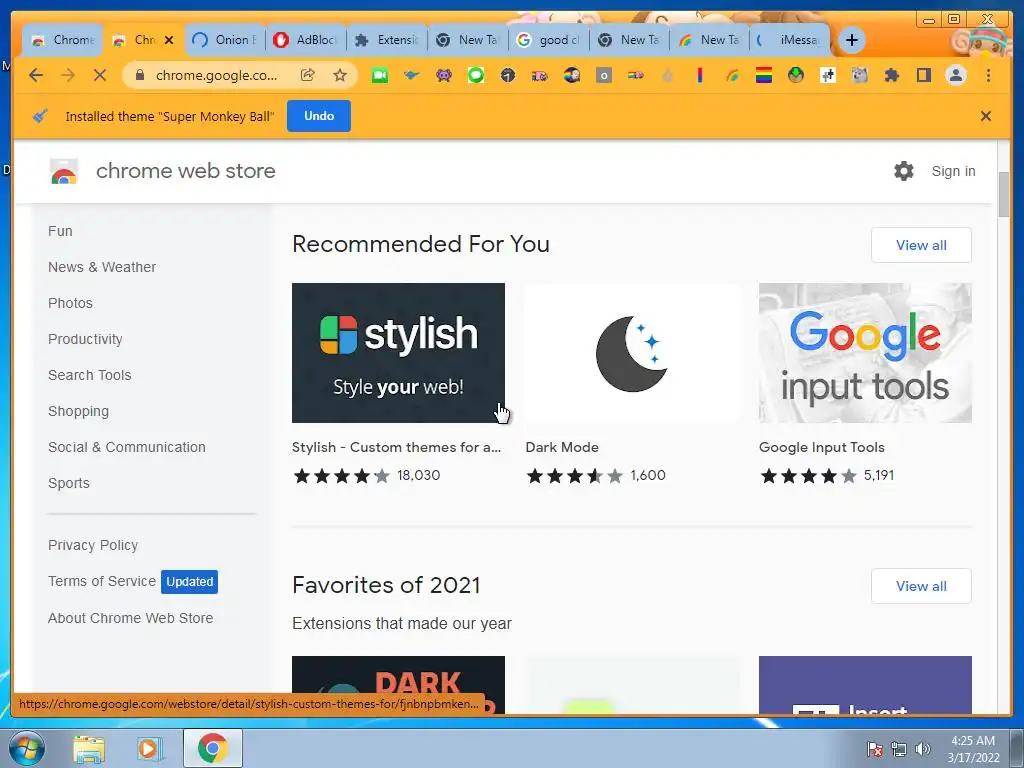This screenshot has width=1024, height=768.
Task: Click the green download arrow extension icon
Action: click(x=795, y=76)
